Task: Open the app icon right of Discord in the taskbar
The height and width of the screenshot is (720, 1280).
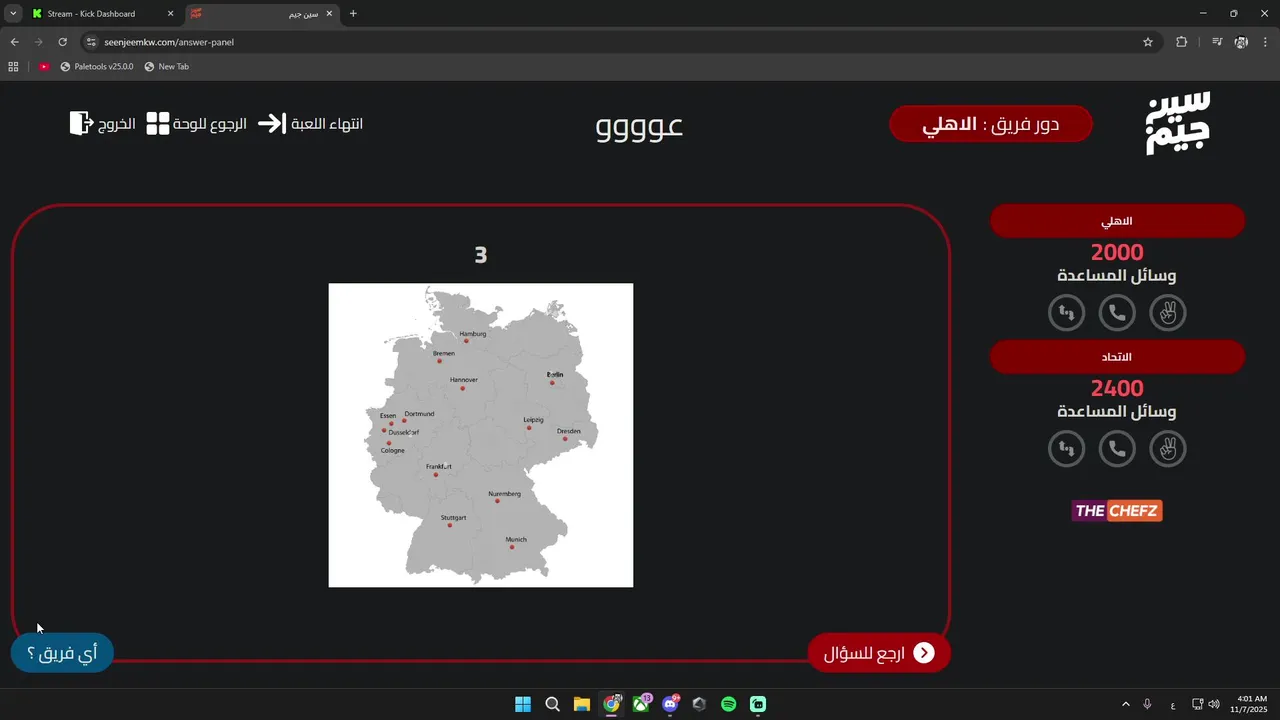Action: [x=699, y=704]
